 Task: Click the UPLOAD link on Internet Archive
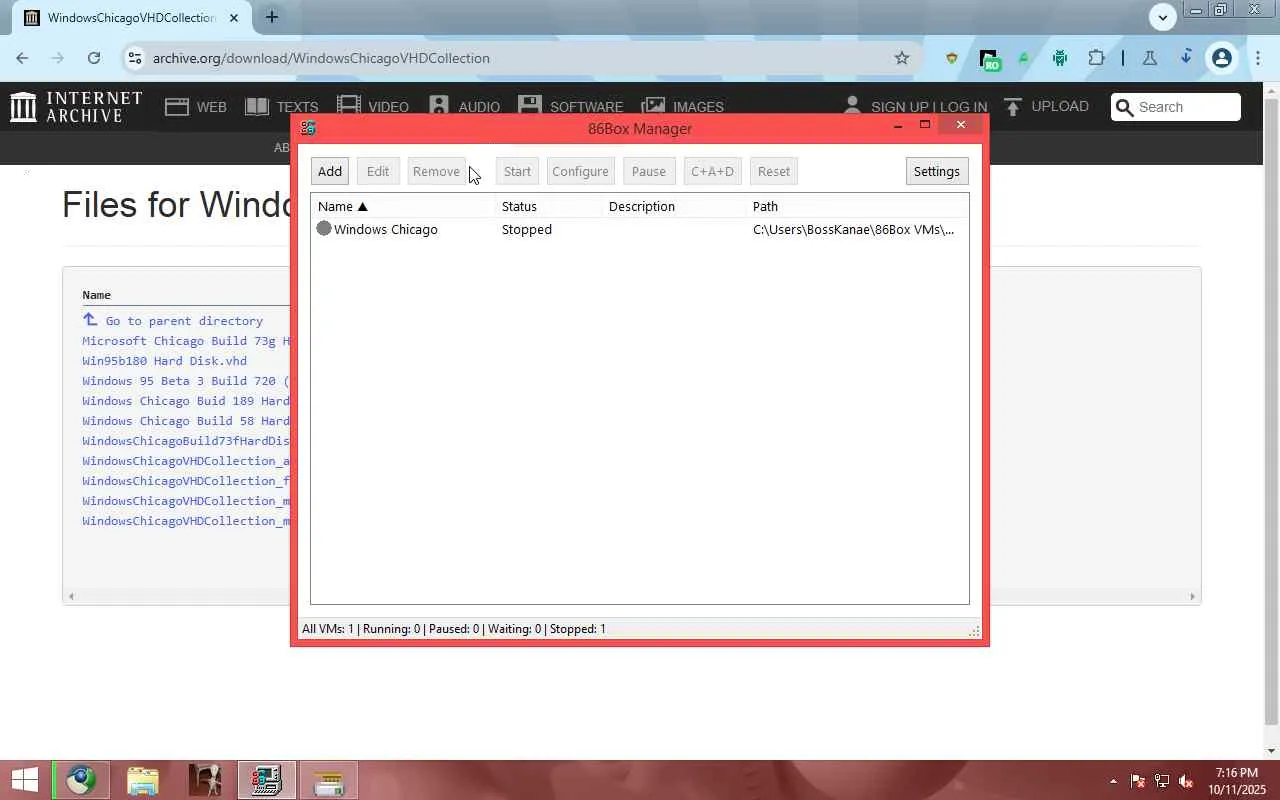pos(1046,106)
